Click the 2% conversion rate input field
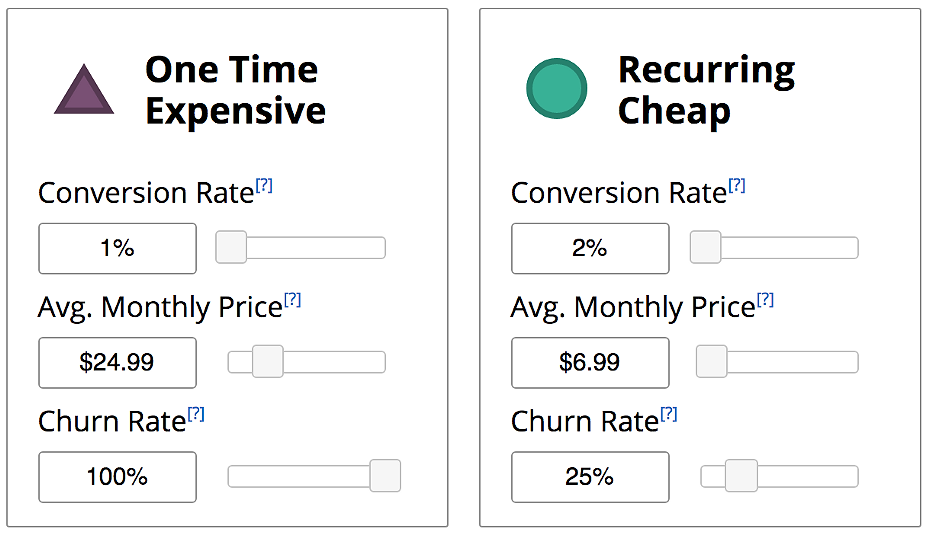The image size is (932, 538). pos(590,248)
